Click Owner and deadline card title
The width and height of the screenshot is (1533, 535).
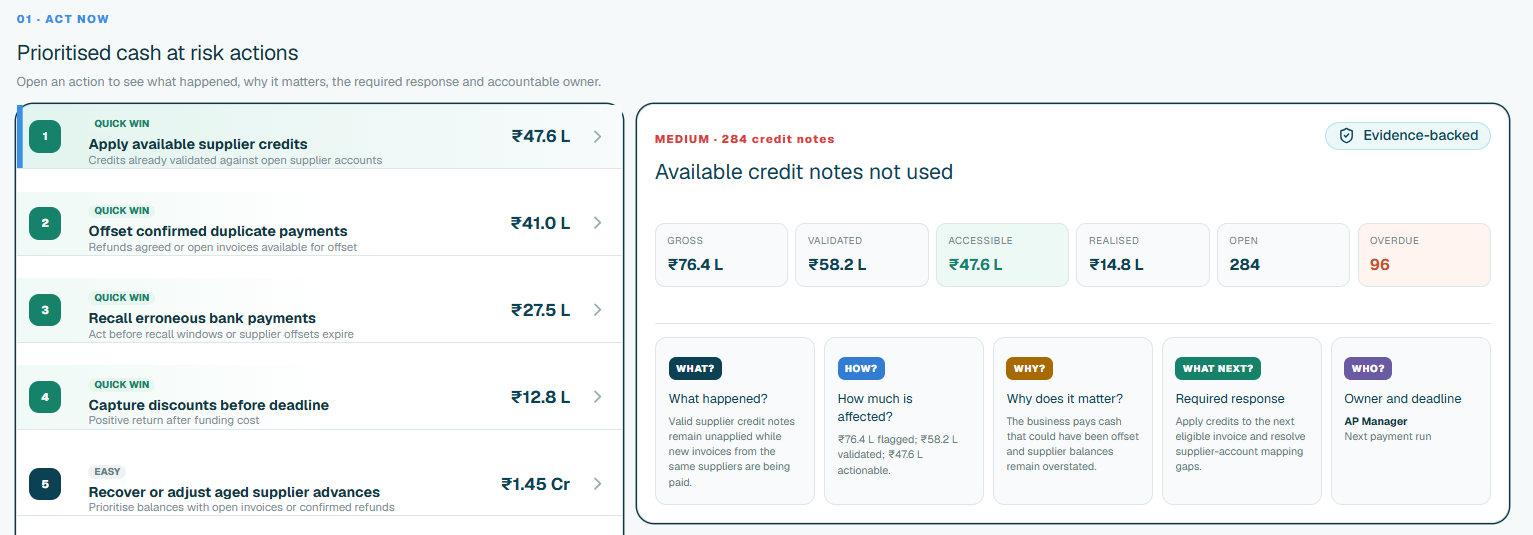[1403, 399]
